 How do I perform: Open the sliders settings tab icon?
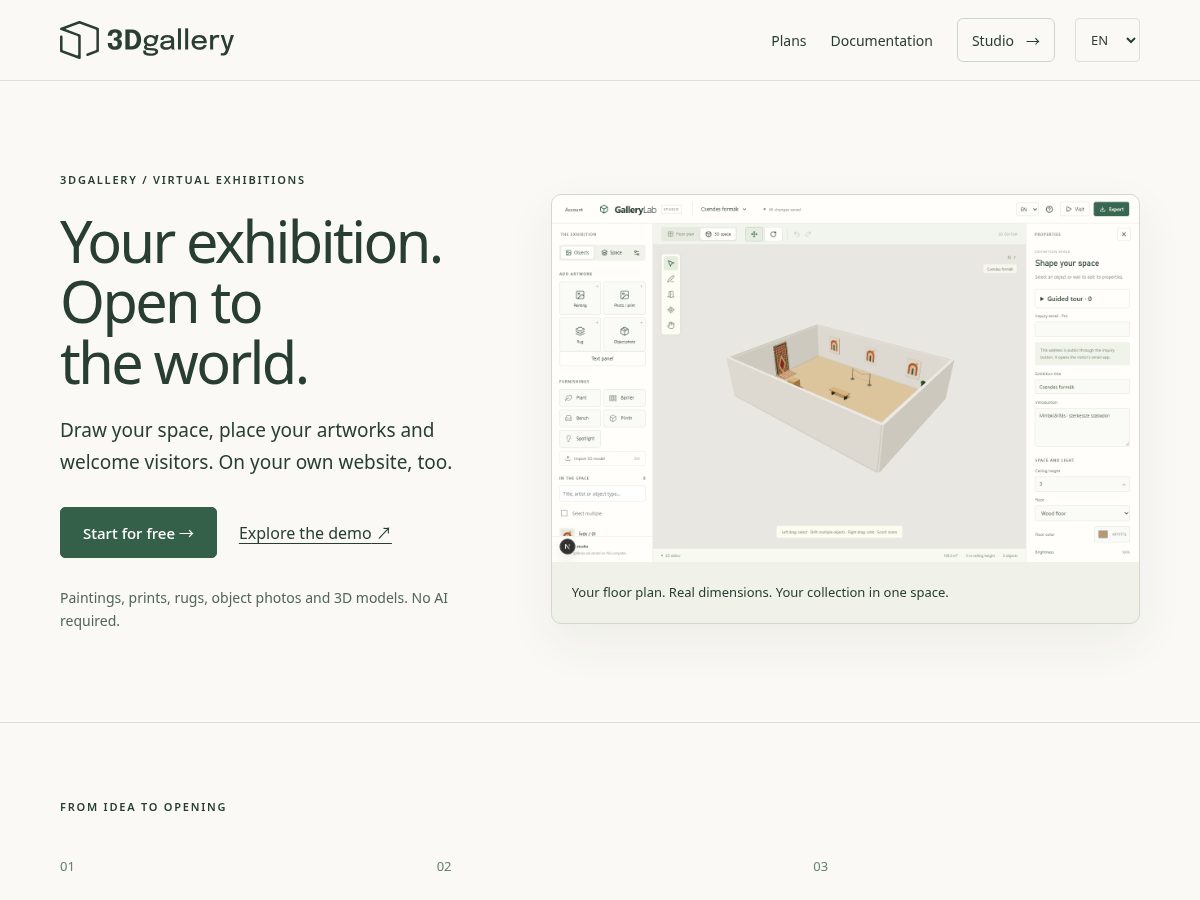(x=637, y=253)
